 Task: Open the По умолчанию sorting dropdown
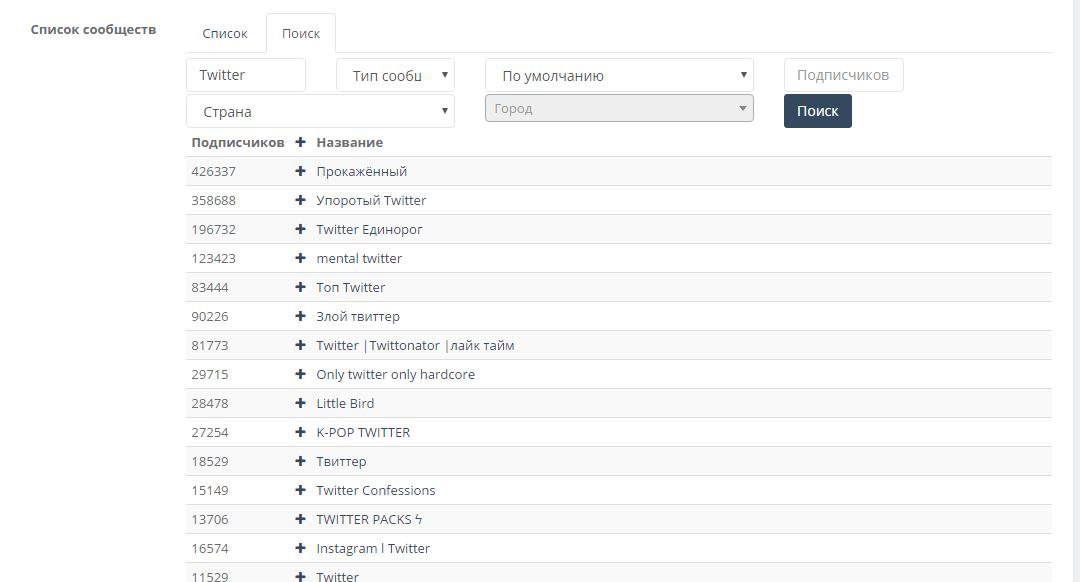(x=619, y=75)
